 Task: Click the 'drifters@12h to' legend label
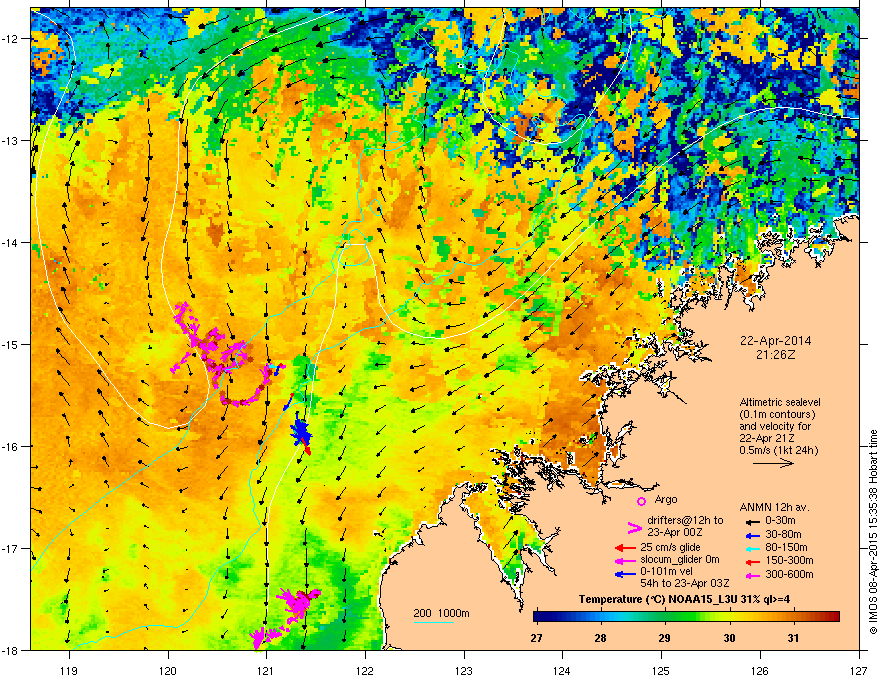tap(685, 520)
